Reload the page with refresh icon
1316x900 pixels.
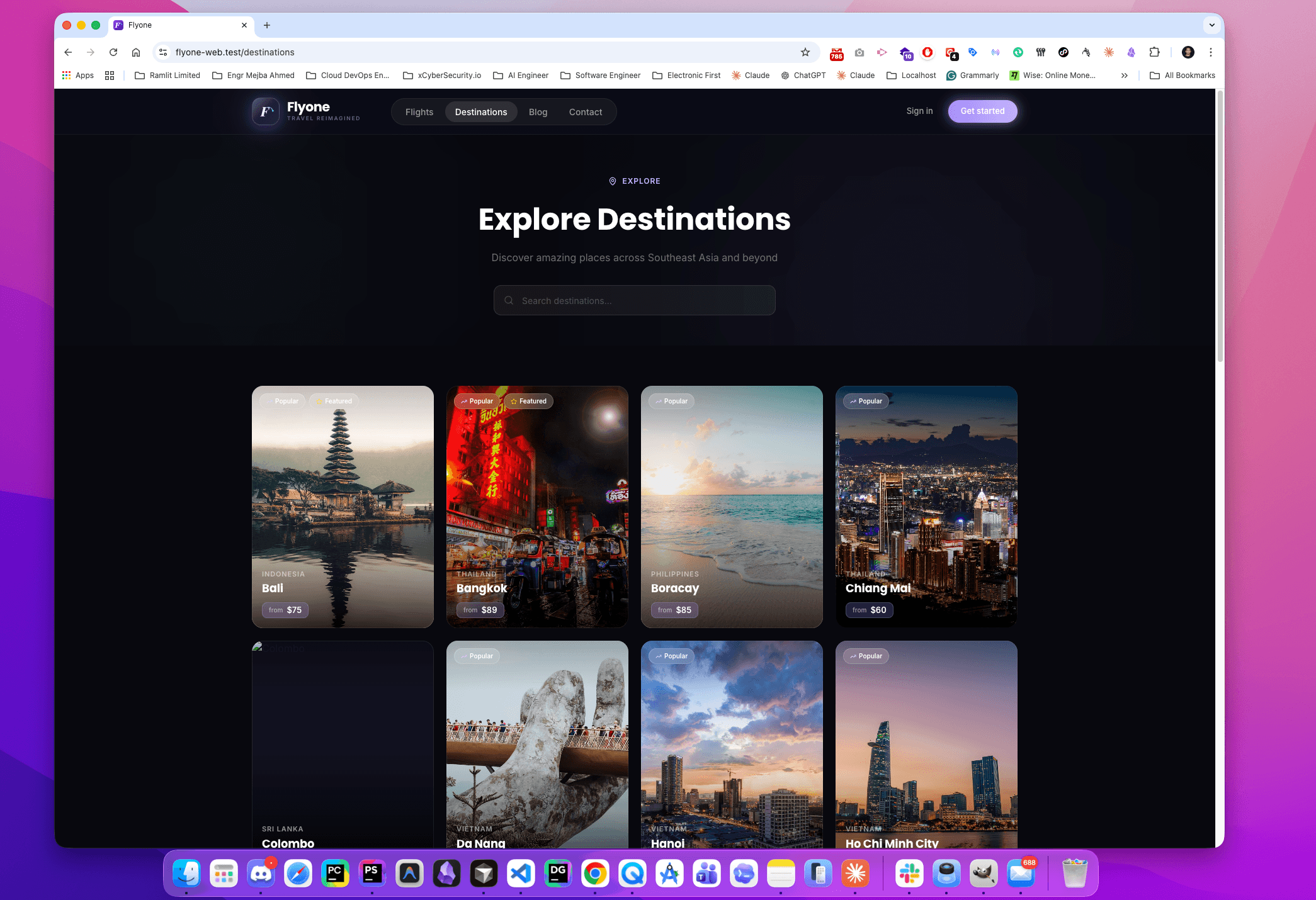coord(113,52)
